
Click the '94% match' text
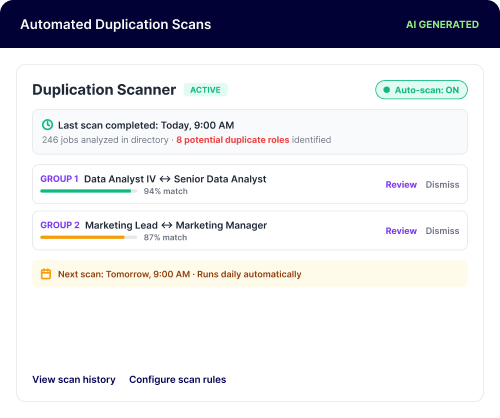pyautogui.click(x=166, y=191)
